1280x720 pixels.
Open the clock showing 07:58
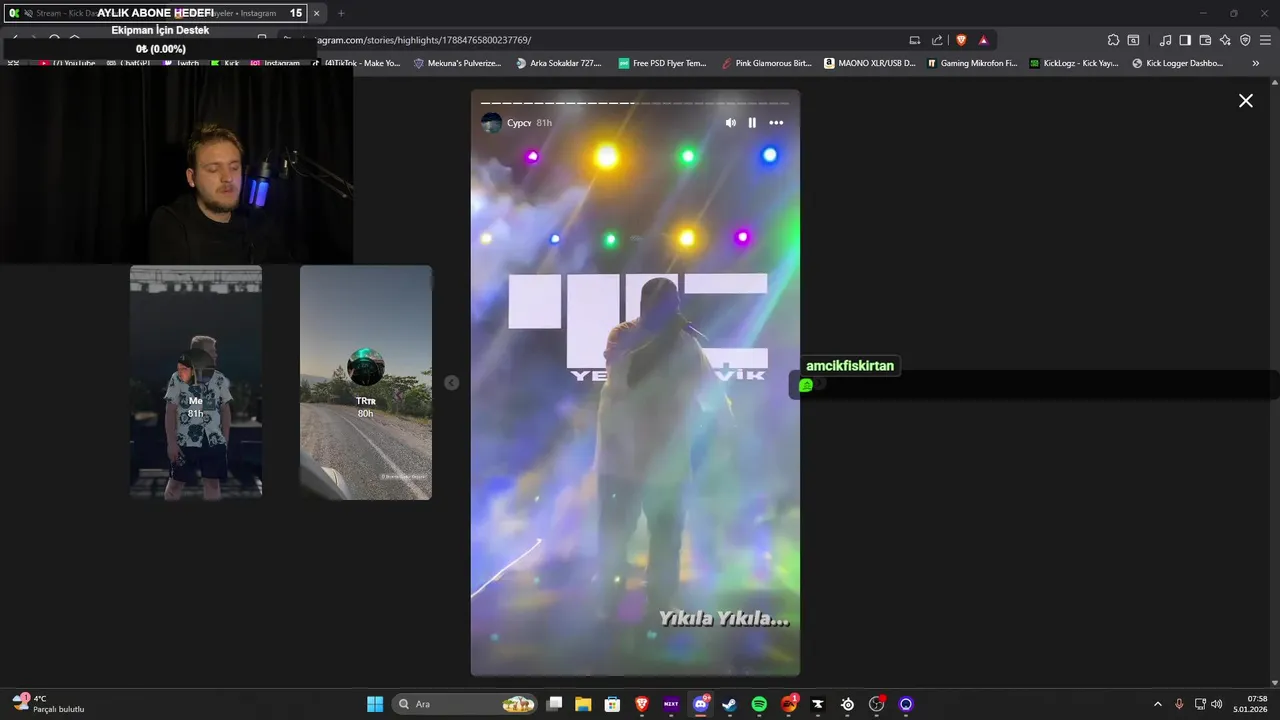(1251, 704)
